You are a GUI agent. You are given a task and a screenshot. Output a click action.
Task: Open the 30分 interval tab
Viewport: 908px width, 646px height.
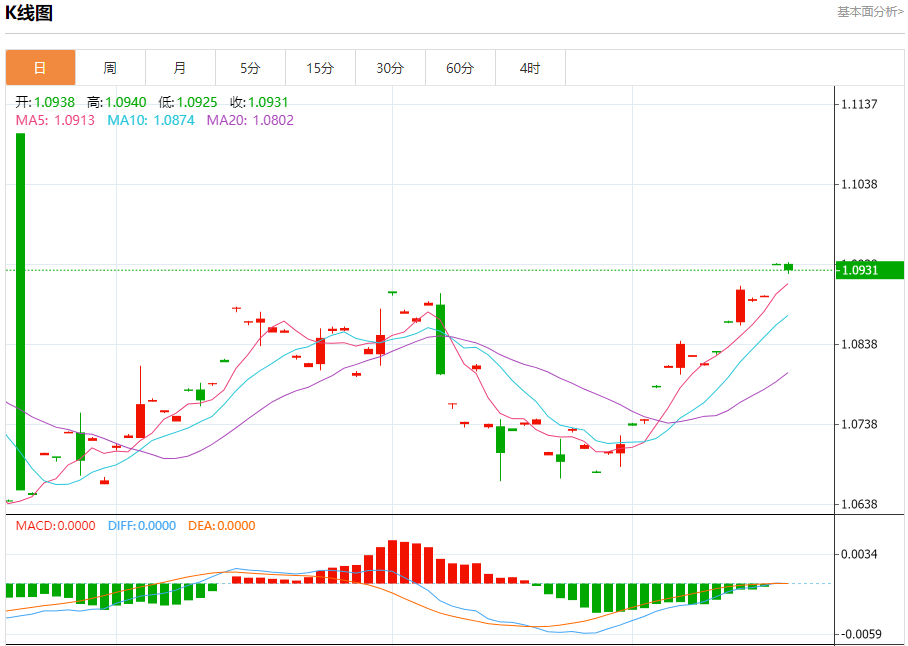[x=390, y=68]
